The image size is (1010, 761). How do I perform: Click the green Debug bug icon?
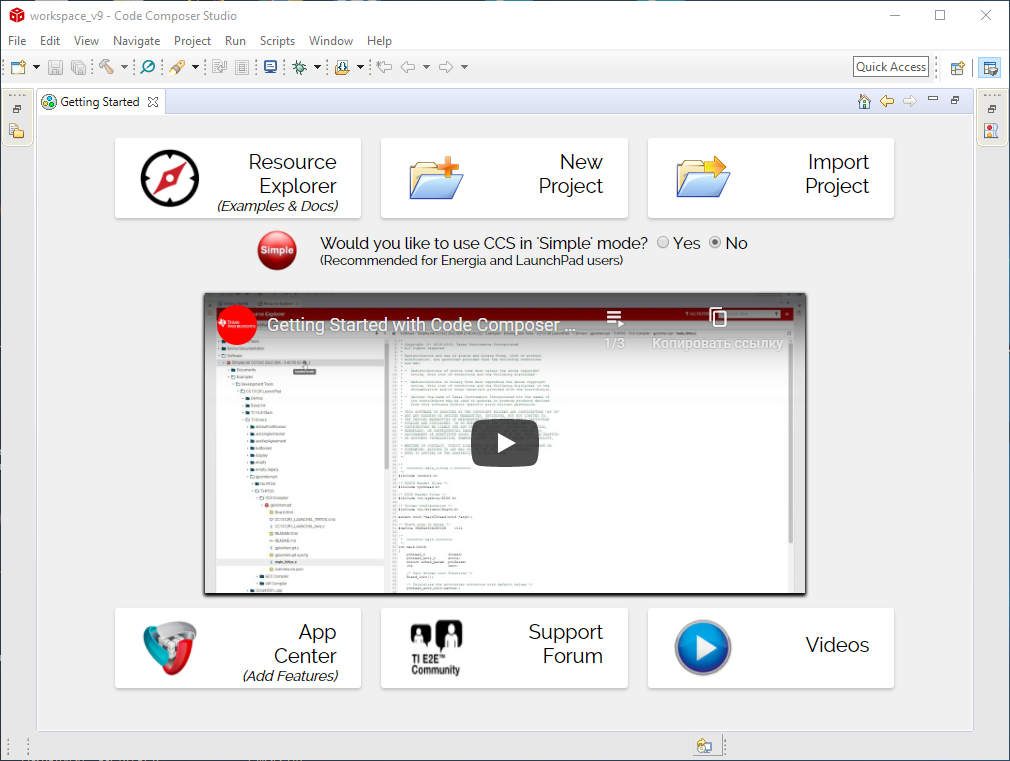click(300, 67)
